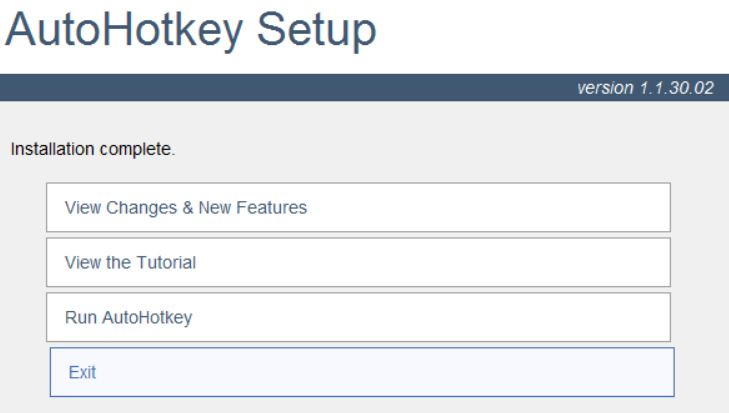
Task: Select the Installation complete status text
Action: coord(92,150)
